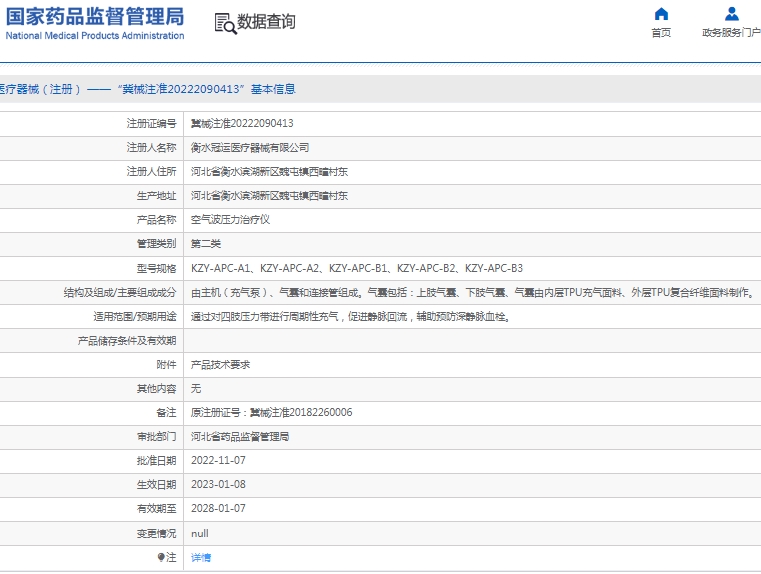The height and width of the screenshot is (574, 761).
Task: Click 变更情况 value null
Action: pyautogui.click(x=199, y=534)
